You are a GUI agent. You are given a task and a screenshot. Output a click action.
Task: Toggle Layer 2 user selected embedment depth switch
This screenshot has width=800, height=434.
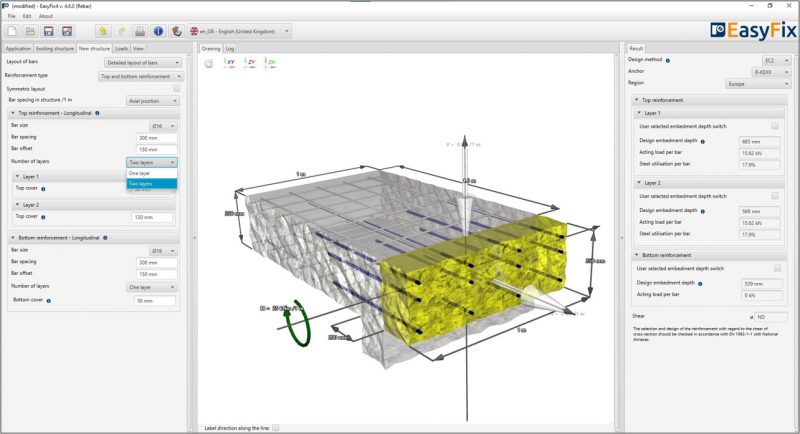tap(775, 196)
